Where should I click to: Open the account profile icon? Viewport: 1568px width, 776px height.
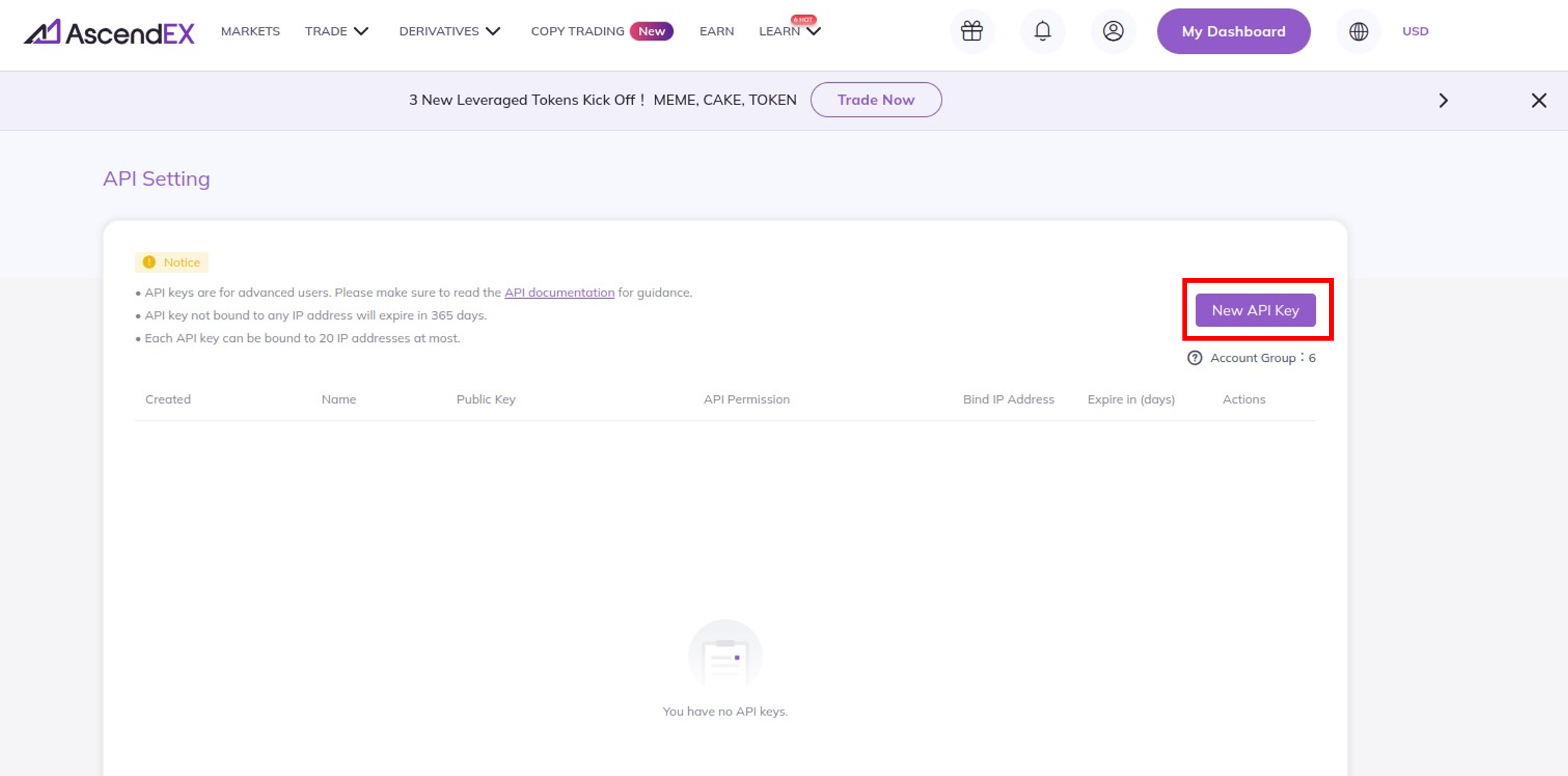1113,31
